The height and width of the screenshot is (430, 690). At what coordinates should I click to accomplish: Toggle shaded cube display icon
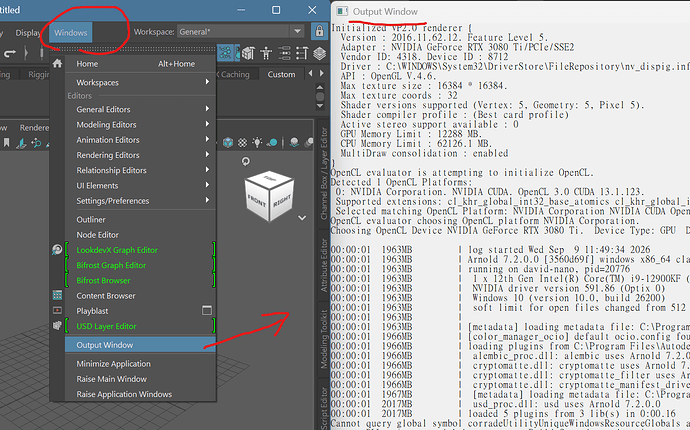coord(228,142)
